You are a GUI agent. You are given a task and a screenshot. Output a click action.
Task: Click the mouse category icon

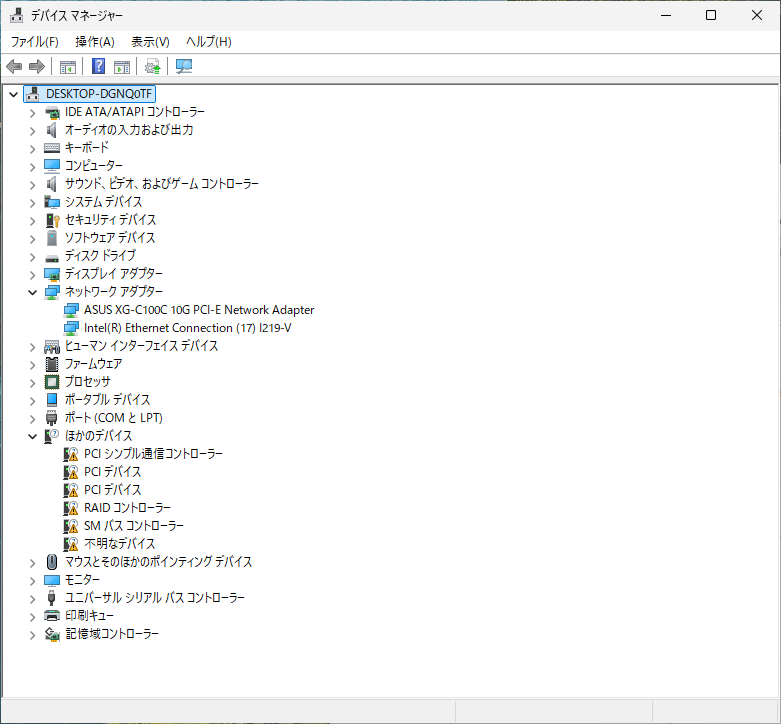52,562
